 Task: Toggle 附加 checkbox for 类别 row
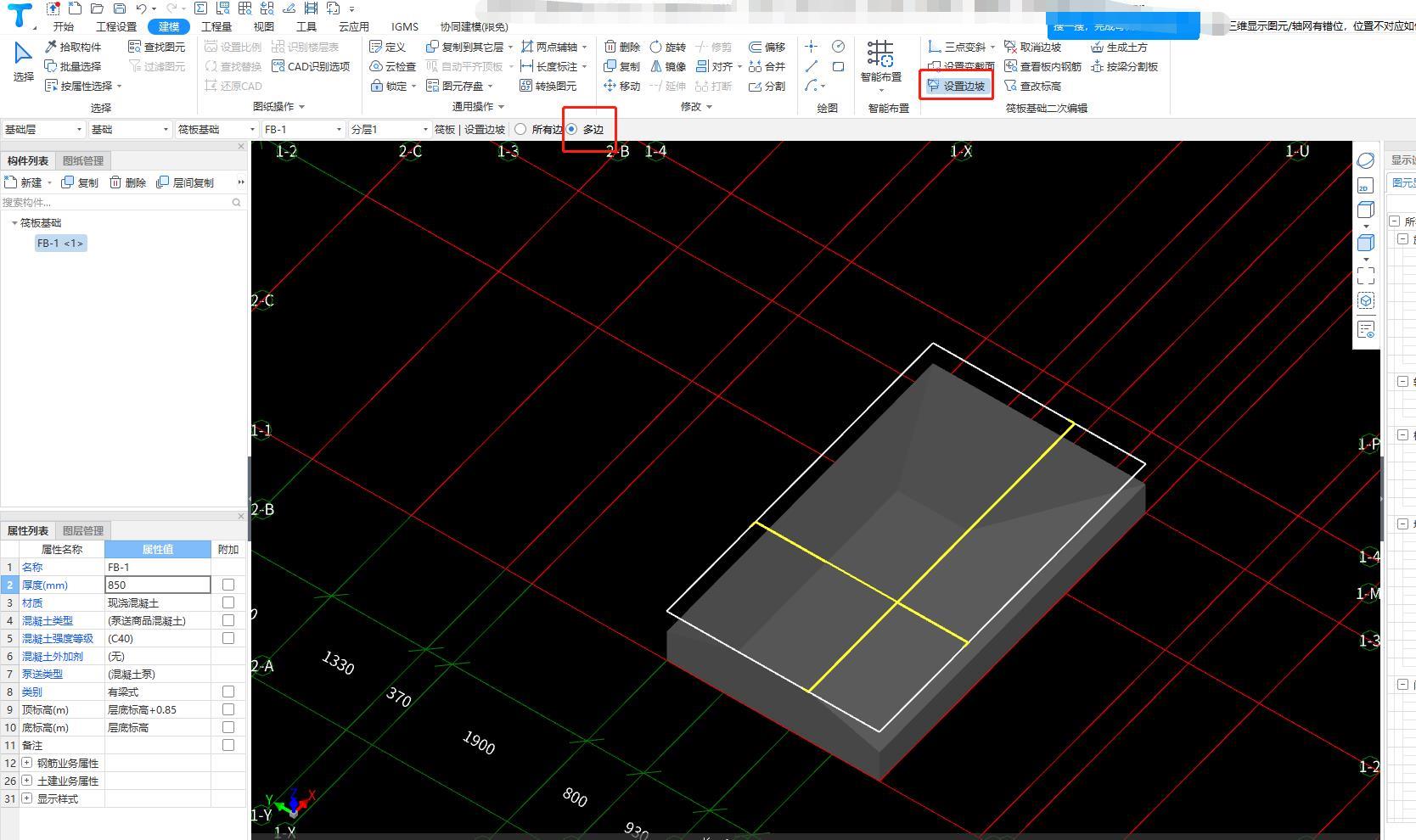pos(228,692)
